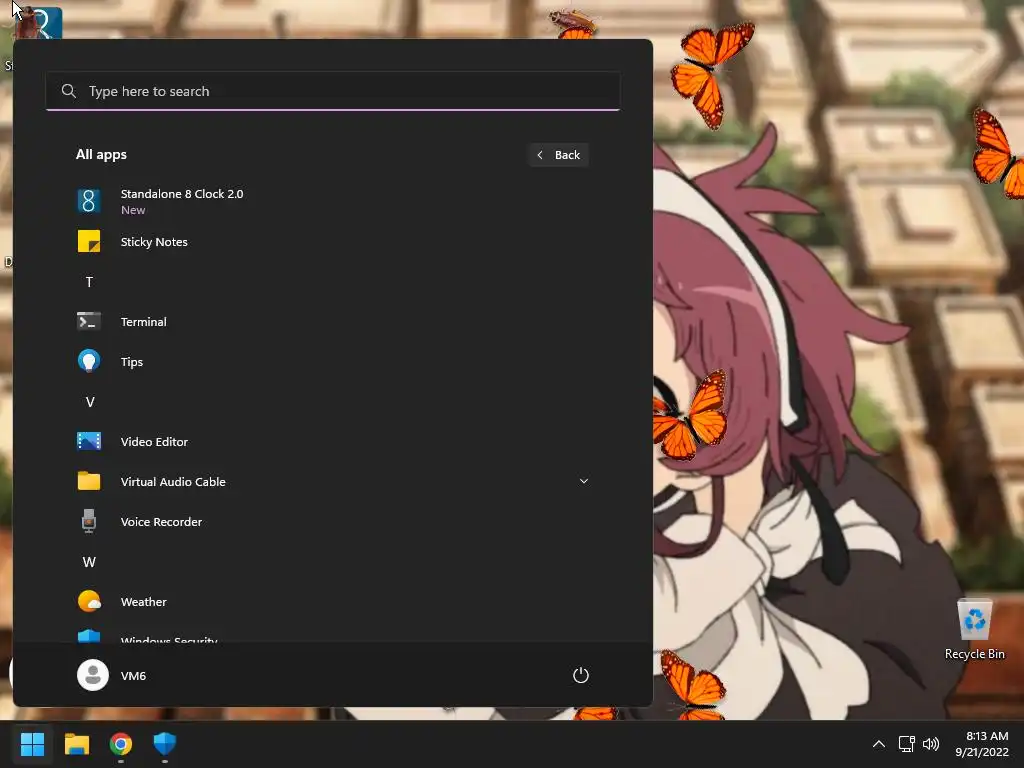Select the Weather label text

144,602
